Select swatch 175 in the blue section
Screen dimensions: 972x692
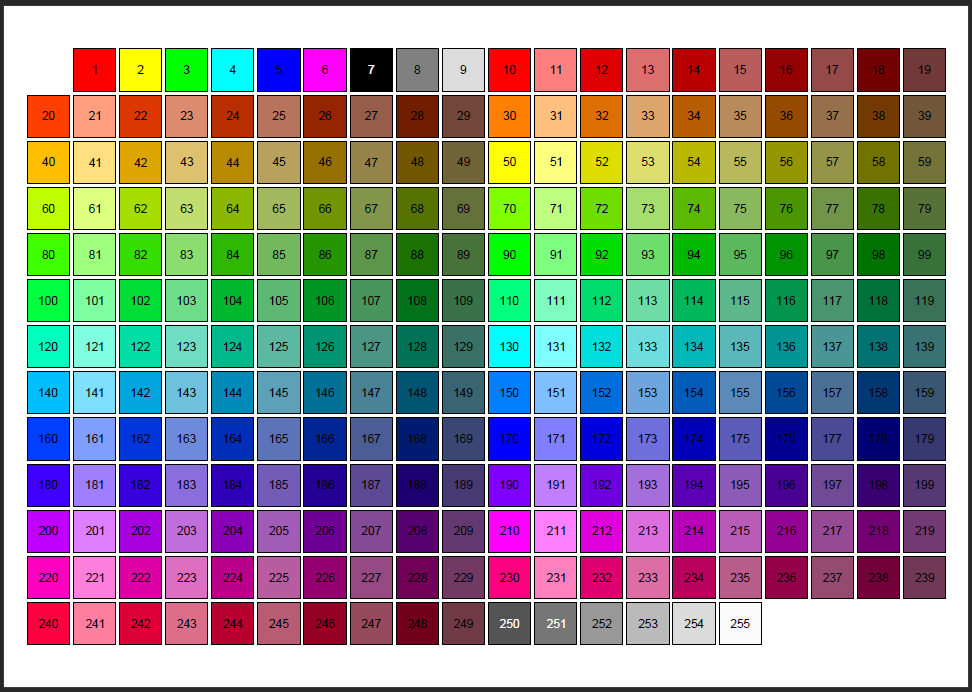[740, 438]
